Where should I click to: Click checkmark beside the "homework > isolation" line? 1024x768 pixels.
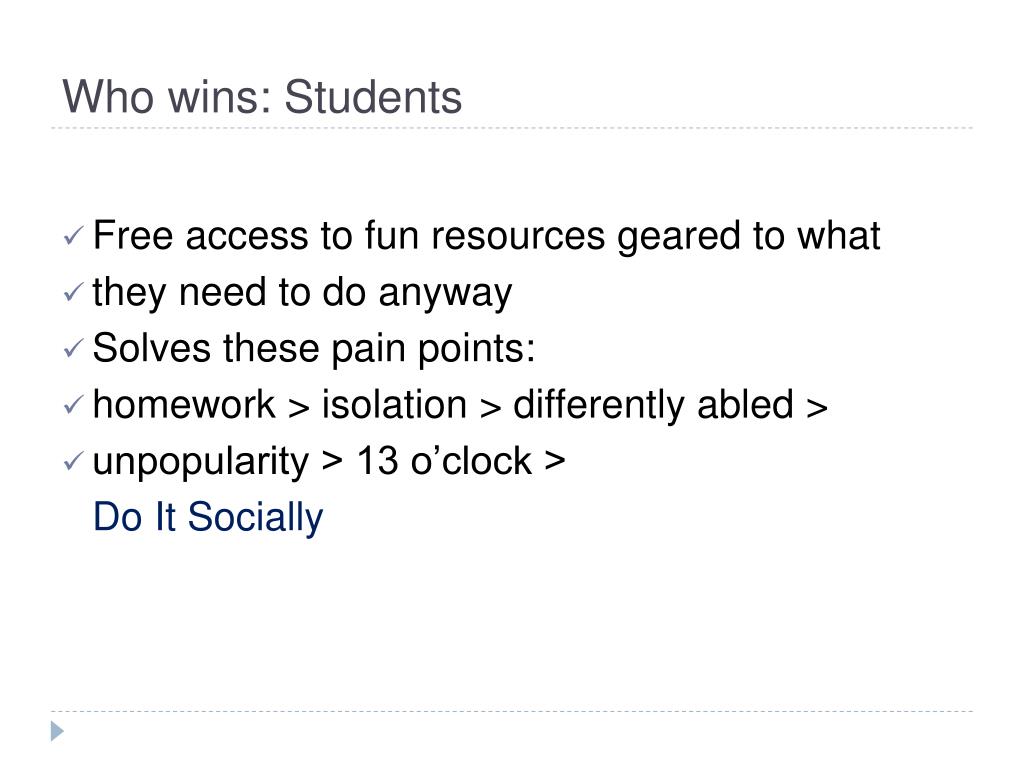pyautogui.click(x=74, y=404)
